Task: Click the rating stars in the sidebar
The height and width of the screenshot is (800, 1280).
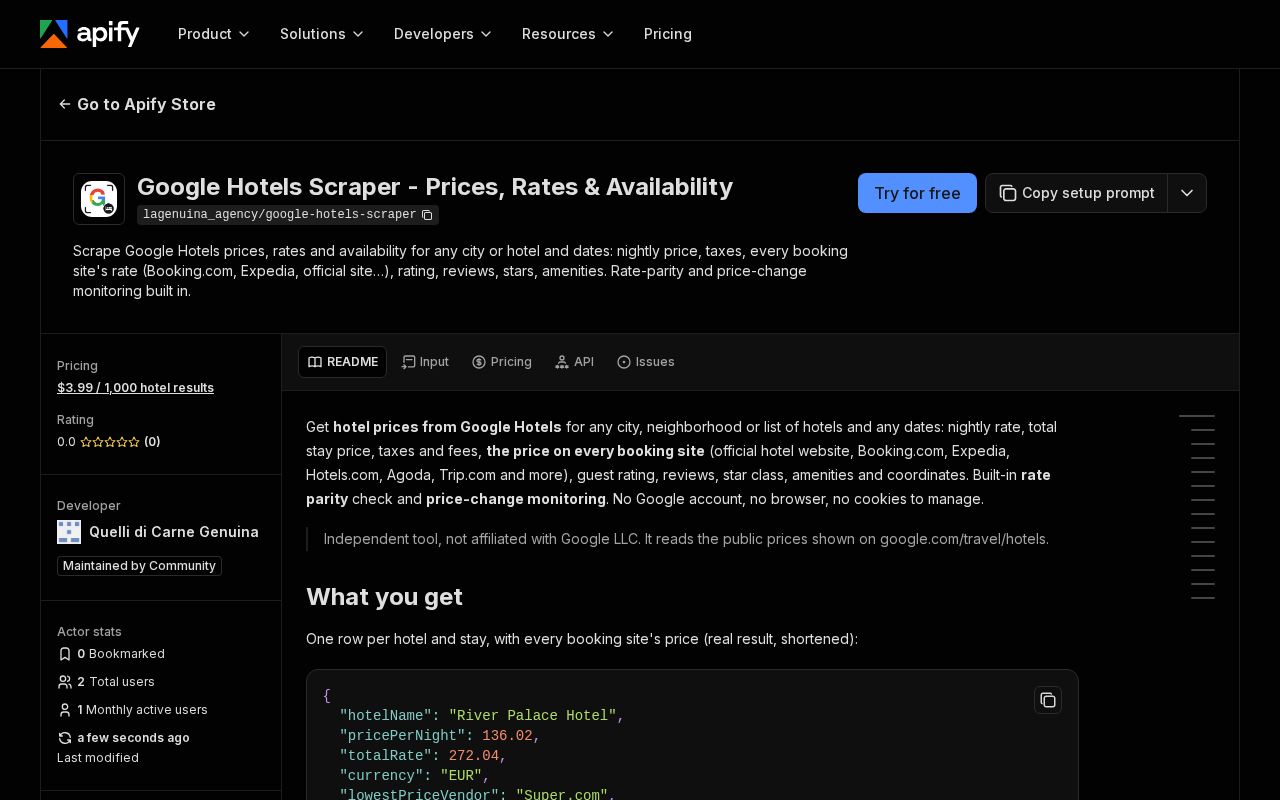Action: tap(110, 442)
